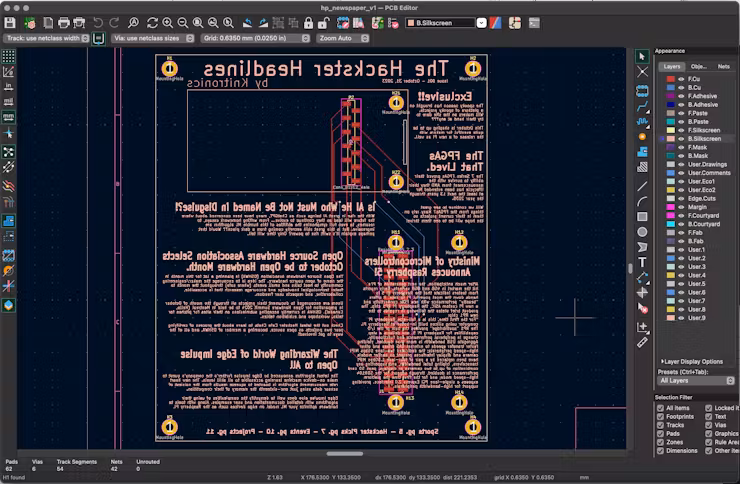The image size is (740, 484).
Task: Open the Track width dropdown
Action: click(46, 38)
